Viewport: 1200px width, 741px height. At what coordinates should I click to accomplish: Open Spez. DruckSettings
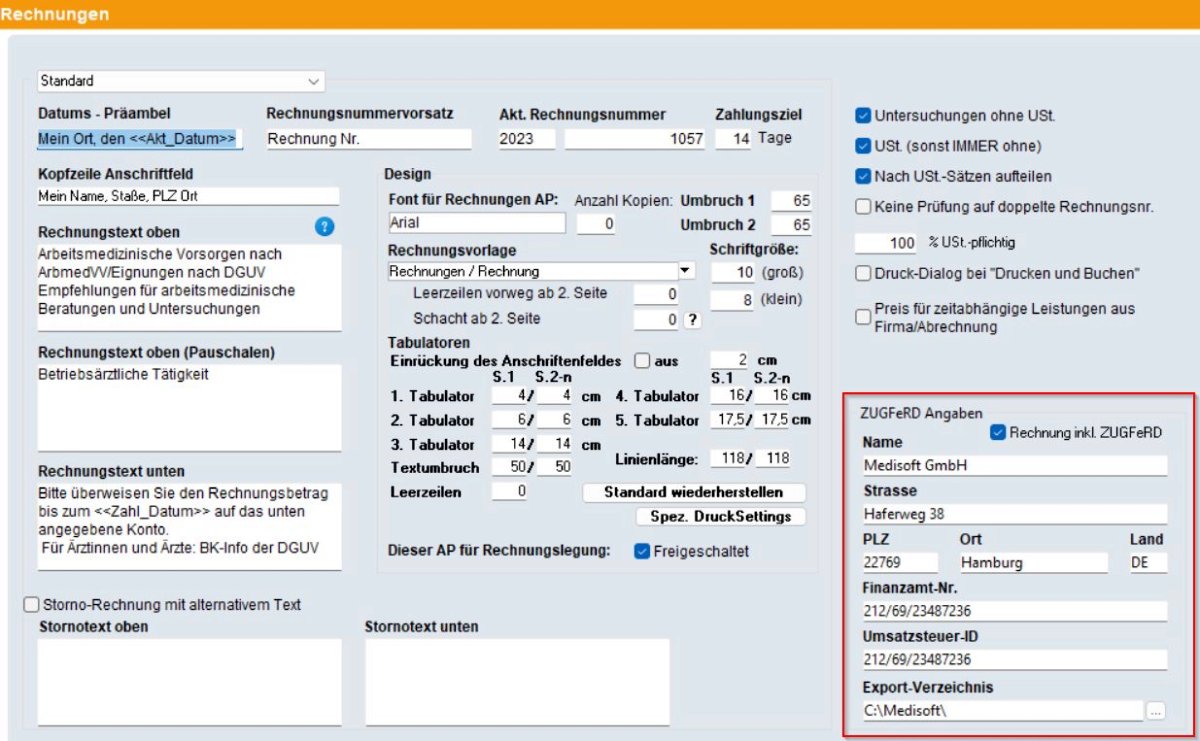[720, 516]
